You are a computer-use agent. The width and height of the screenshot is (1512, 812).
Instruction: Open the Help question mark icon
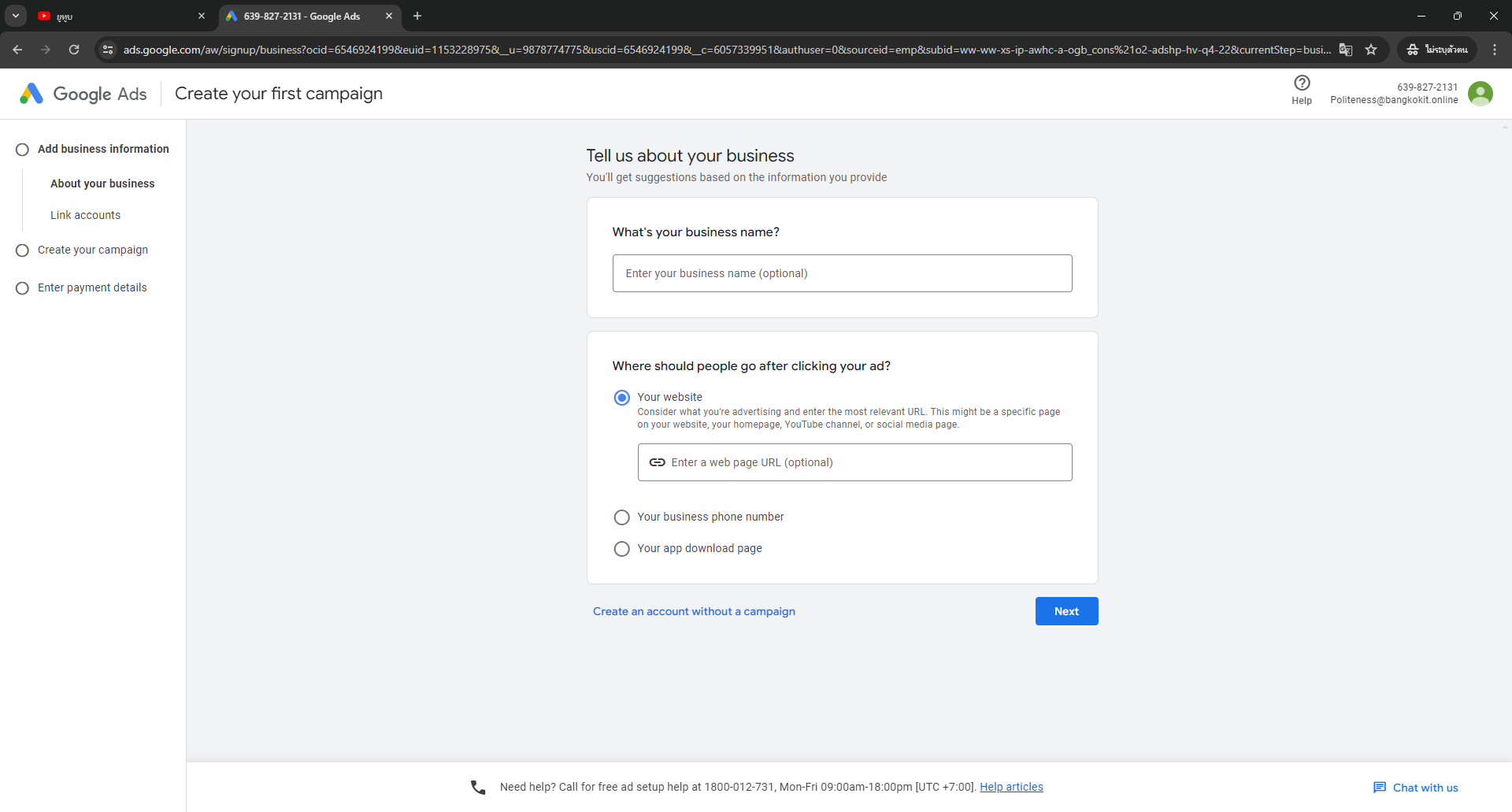point(1302,83)
